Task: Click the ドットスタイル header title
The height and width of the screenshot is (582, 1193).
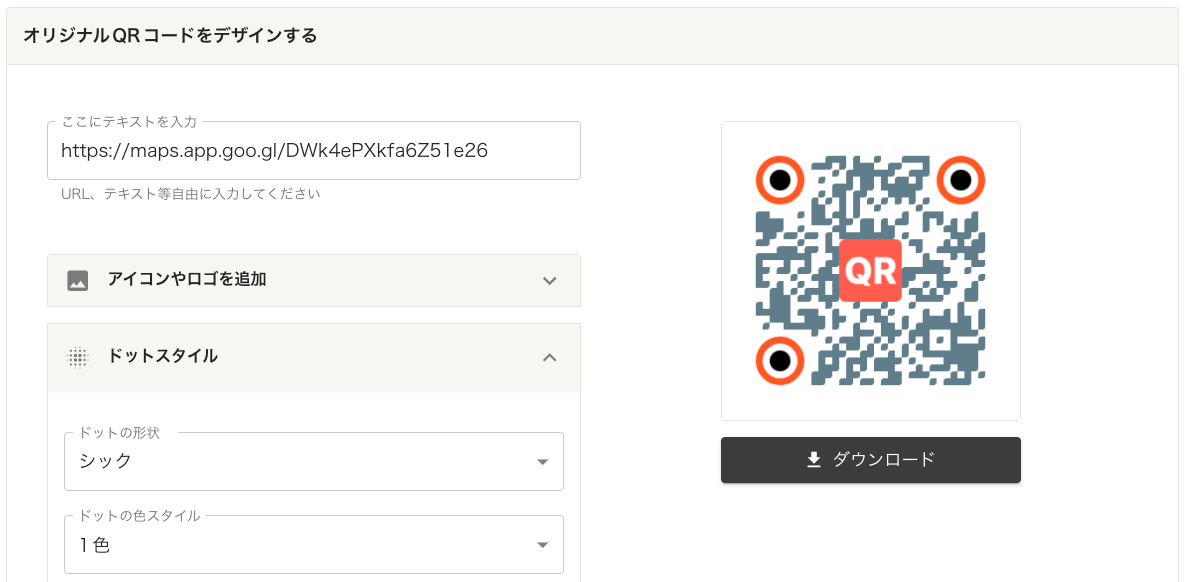Action: (162, 356)
